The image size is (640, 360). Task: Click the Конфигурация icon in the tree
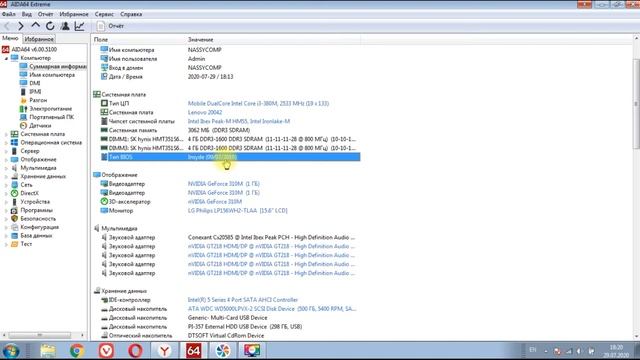click(x=14, y=227)
